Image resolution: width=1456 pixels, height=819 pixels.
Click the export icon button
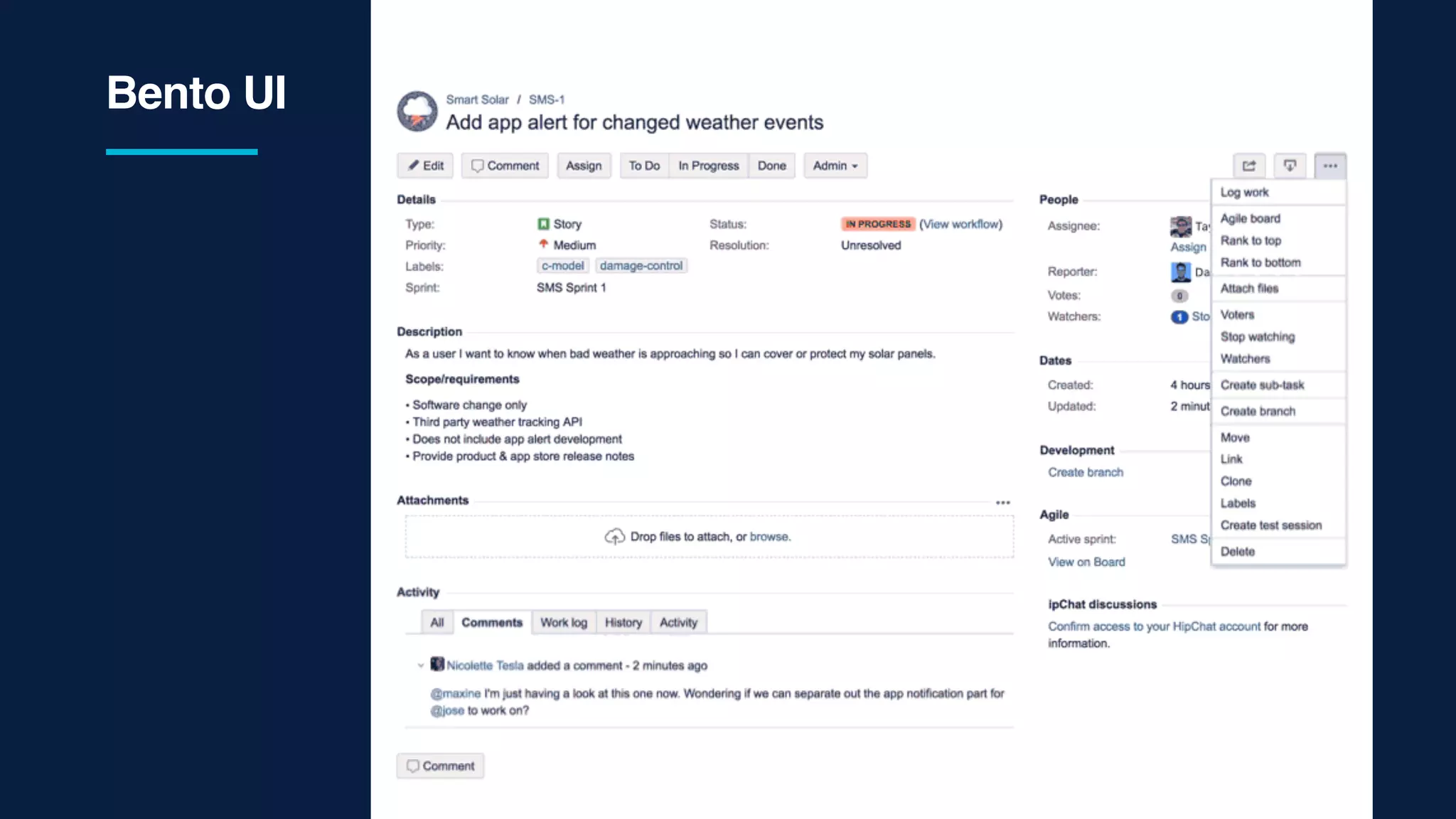1290,166
